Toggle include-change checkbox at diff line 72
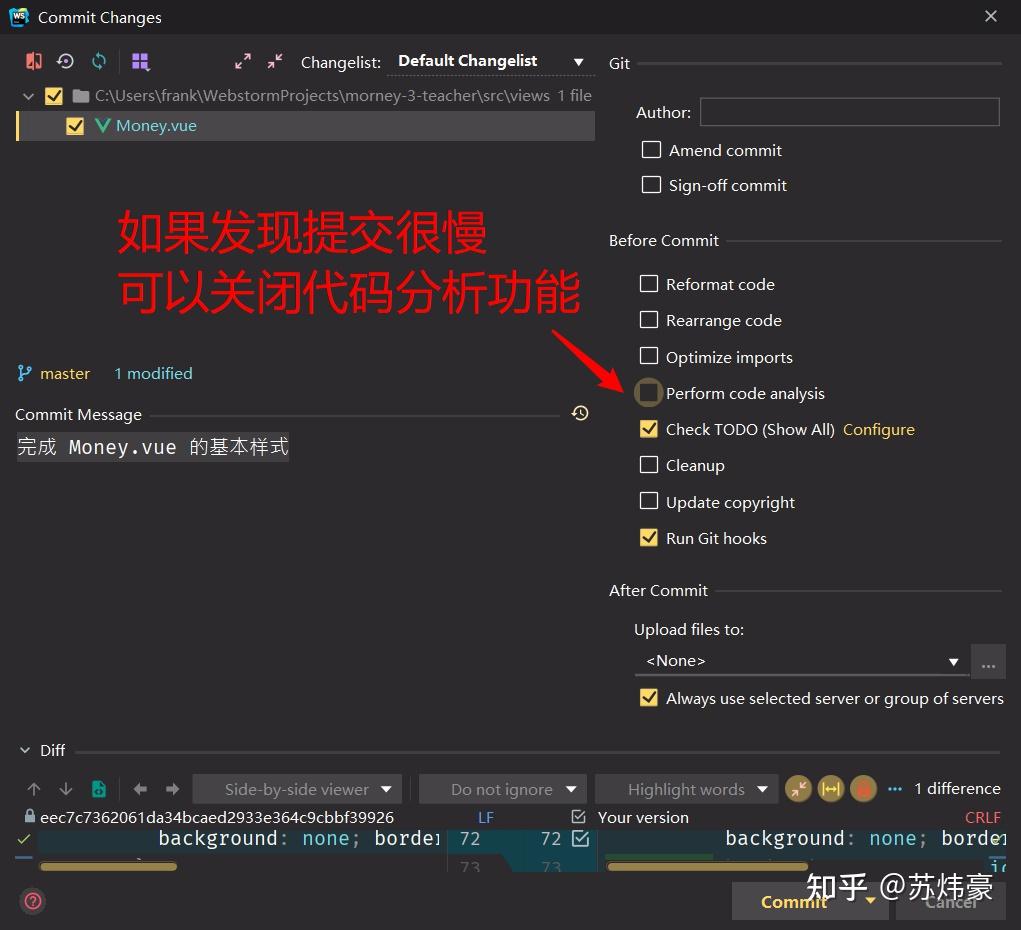Viewport: 1021px width, 930px height. pyautogui.click(x=580, y=838)
